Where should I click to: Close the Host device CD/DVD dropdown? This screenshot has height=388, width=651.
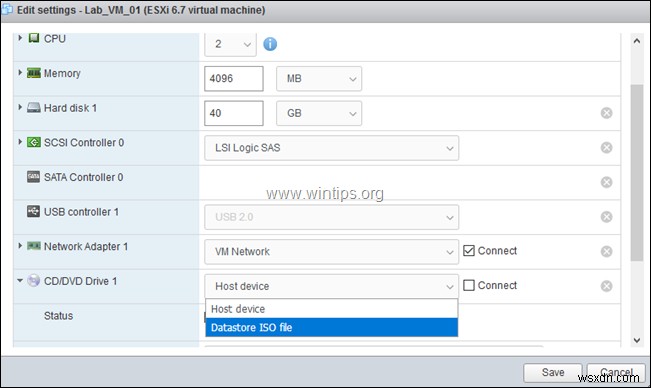pos(331,286)
